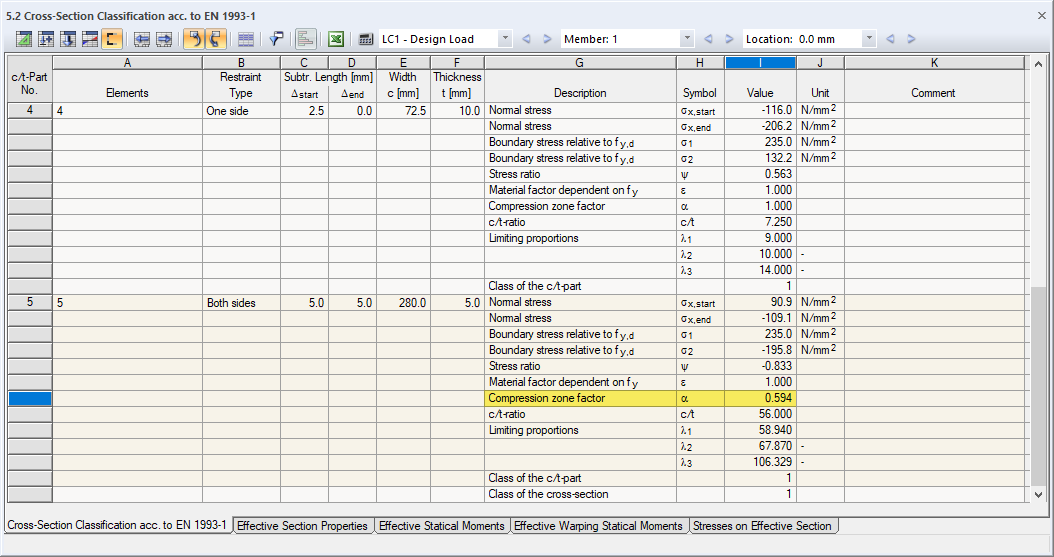Switch to Effective Statical Moments tab

point(441,526)
